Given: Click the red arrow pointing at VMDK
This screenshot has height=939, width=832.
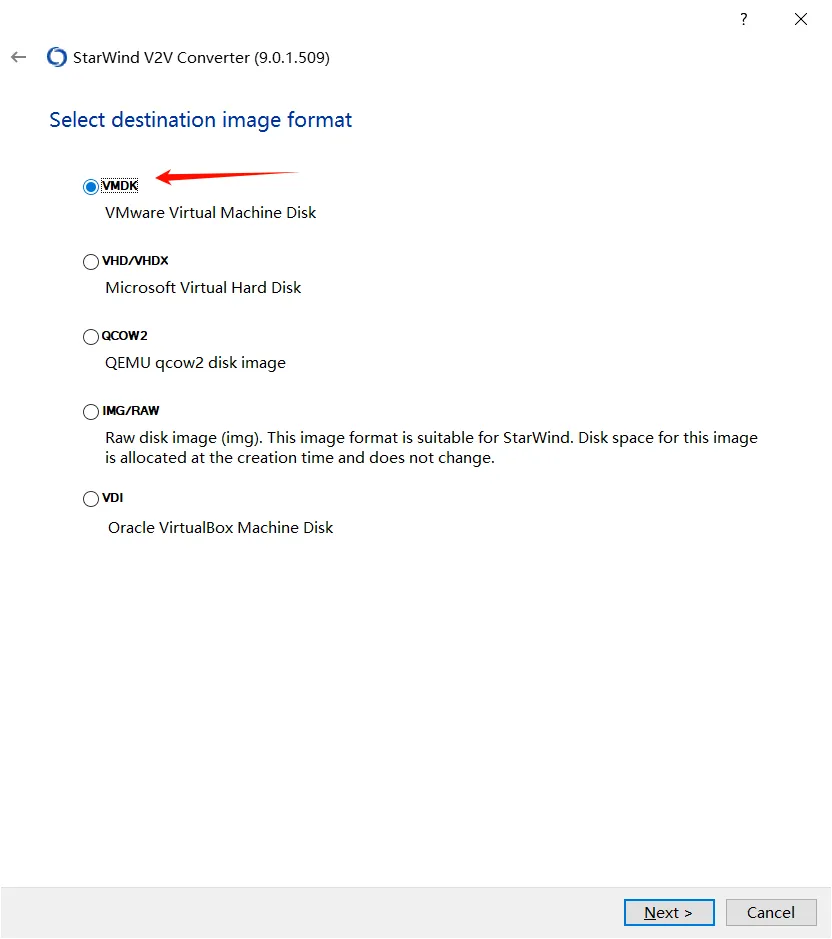Looking at the screenshot, I should pos(227,177).
